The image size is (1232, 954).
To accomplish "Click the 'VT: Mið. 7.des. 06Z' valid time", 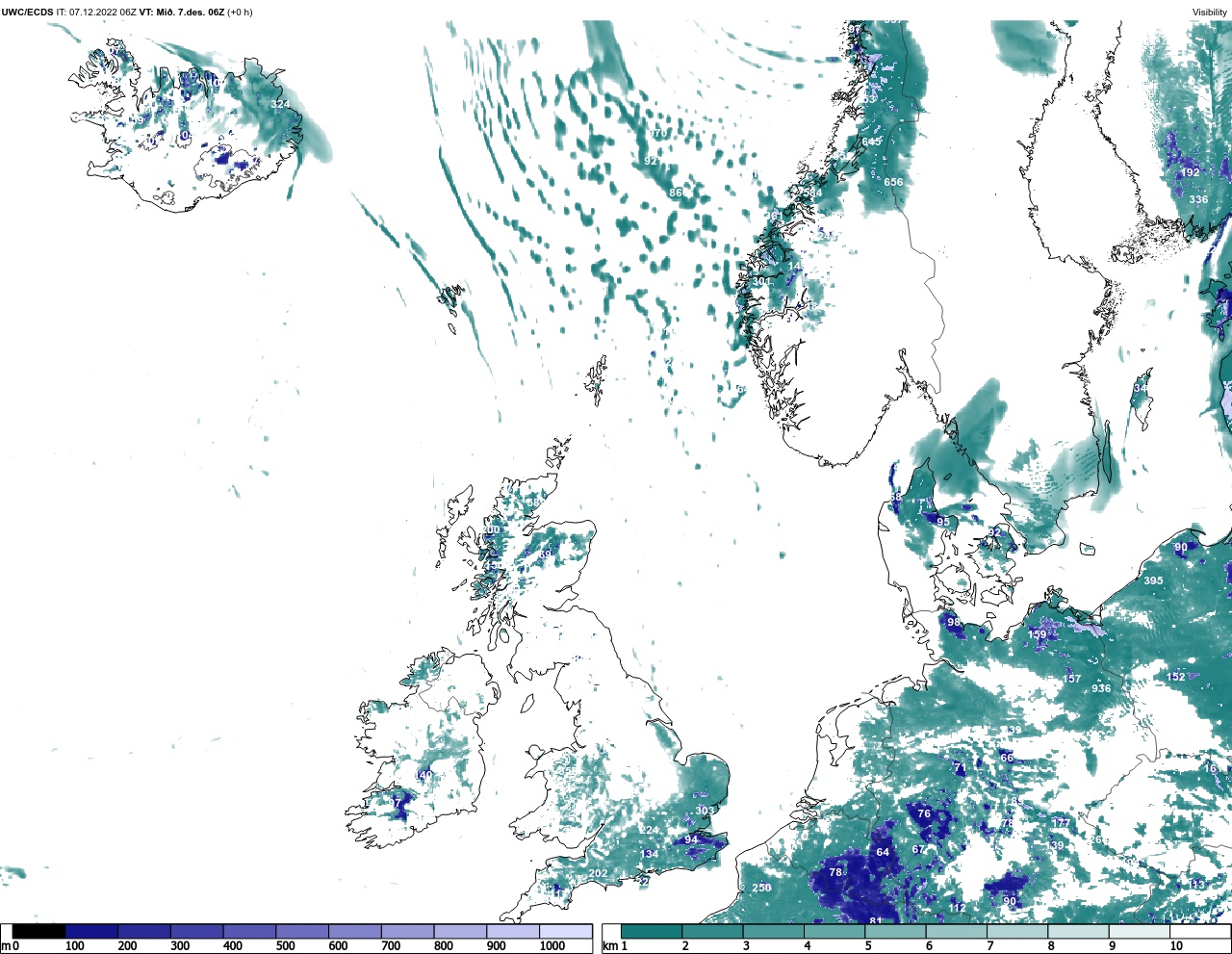I will [x=181, y=13].
